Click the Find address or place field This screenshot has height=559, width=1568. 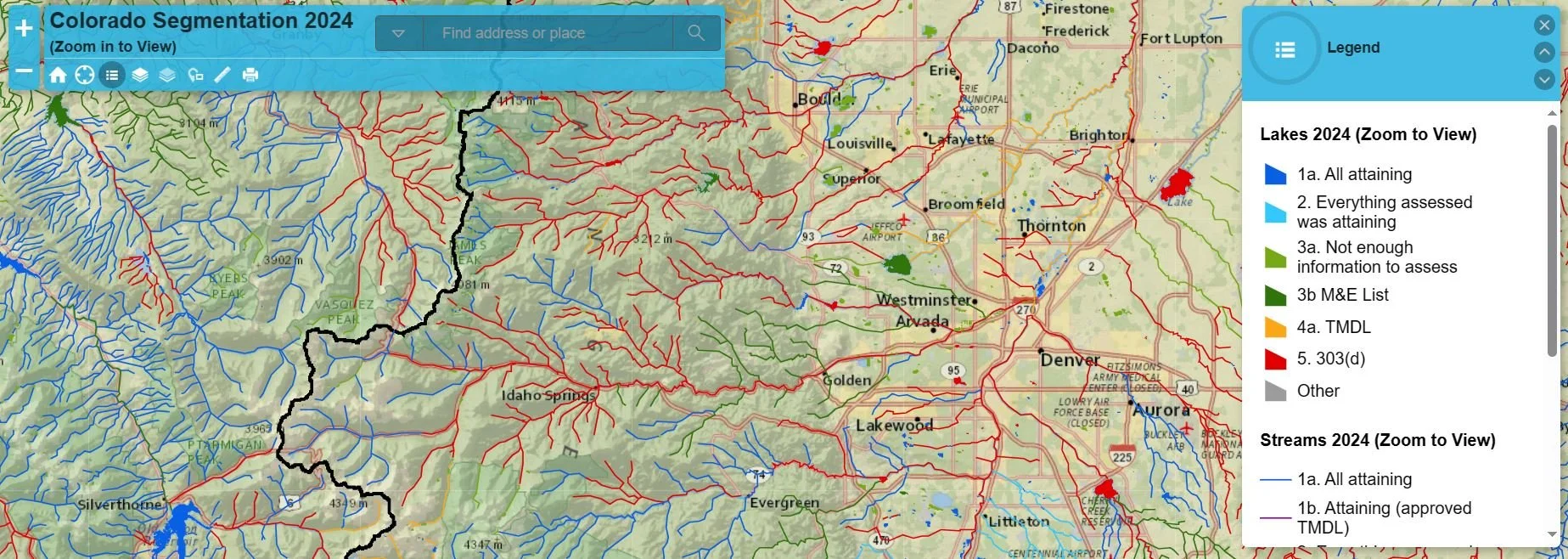click(548, 33)
